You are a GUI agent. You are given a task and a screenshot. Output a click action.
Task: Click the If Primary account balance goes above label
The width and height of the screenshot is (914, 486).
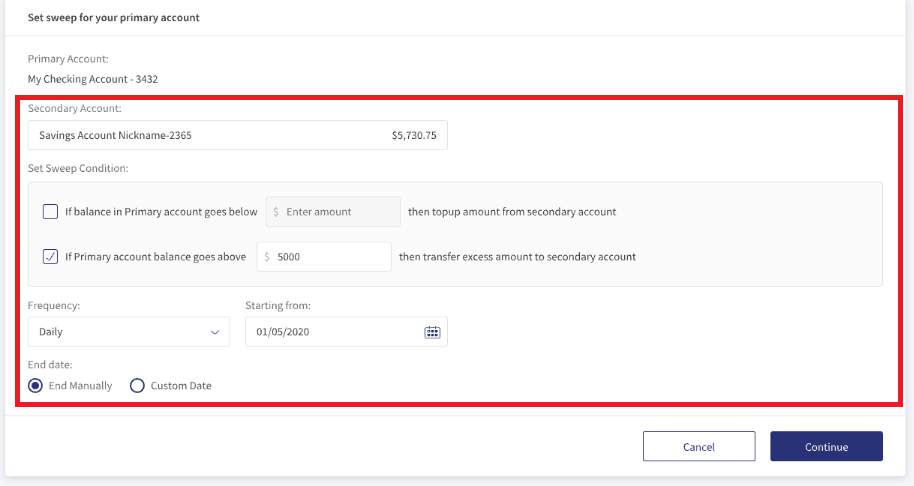click(156, 256)
